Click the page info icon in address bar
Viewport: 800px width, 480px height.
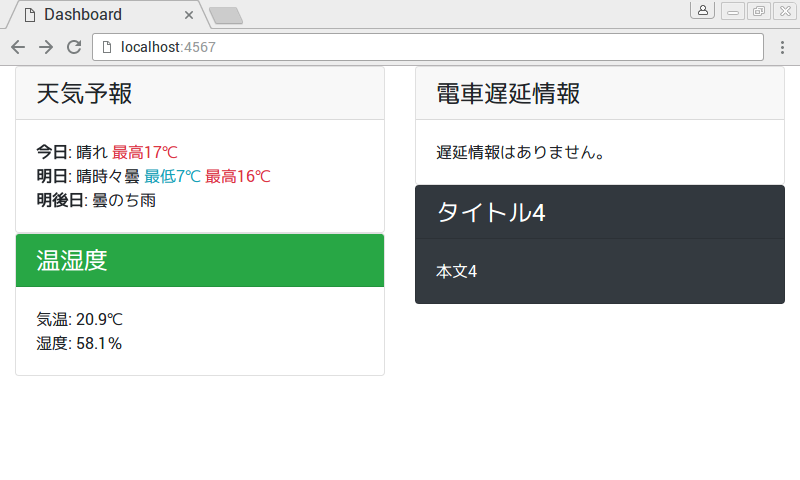(x=107, y=47)
